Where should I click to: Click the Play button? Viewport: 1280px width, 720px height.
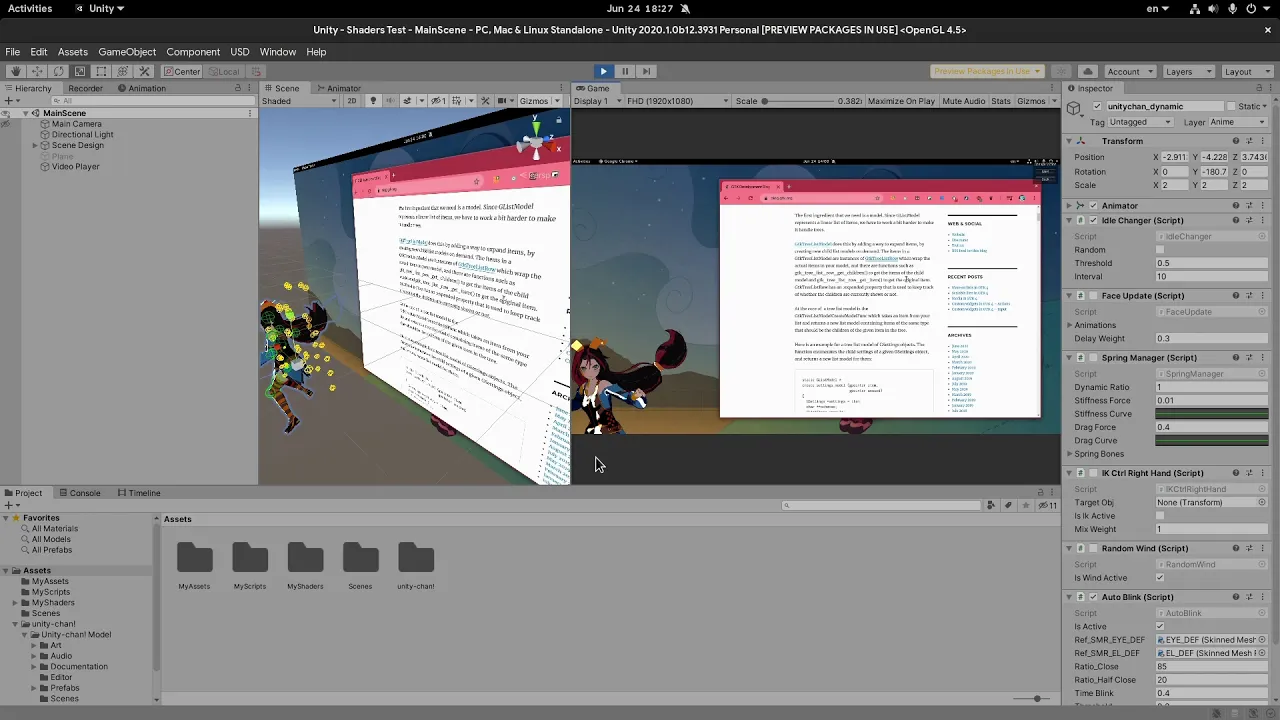603,71
